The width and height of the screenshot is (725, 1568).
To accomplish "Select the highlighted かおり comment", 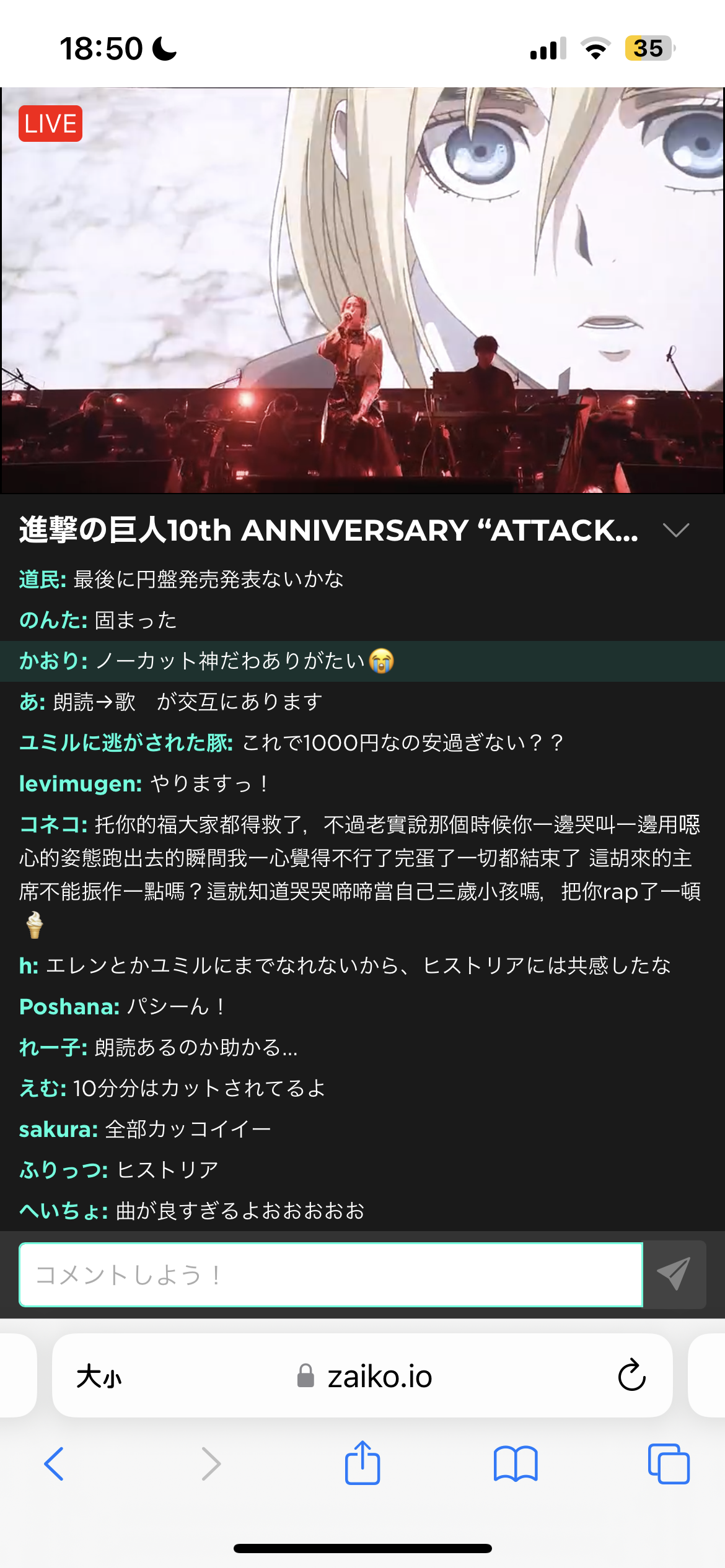I will [x=362, y=661].
